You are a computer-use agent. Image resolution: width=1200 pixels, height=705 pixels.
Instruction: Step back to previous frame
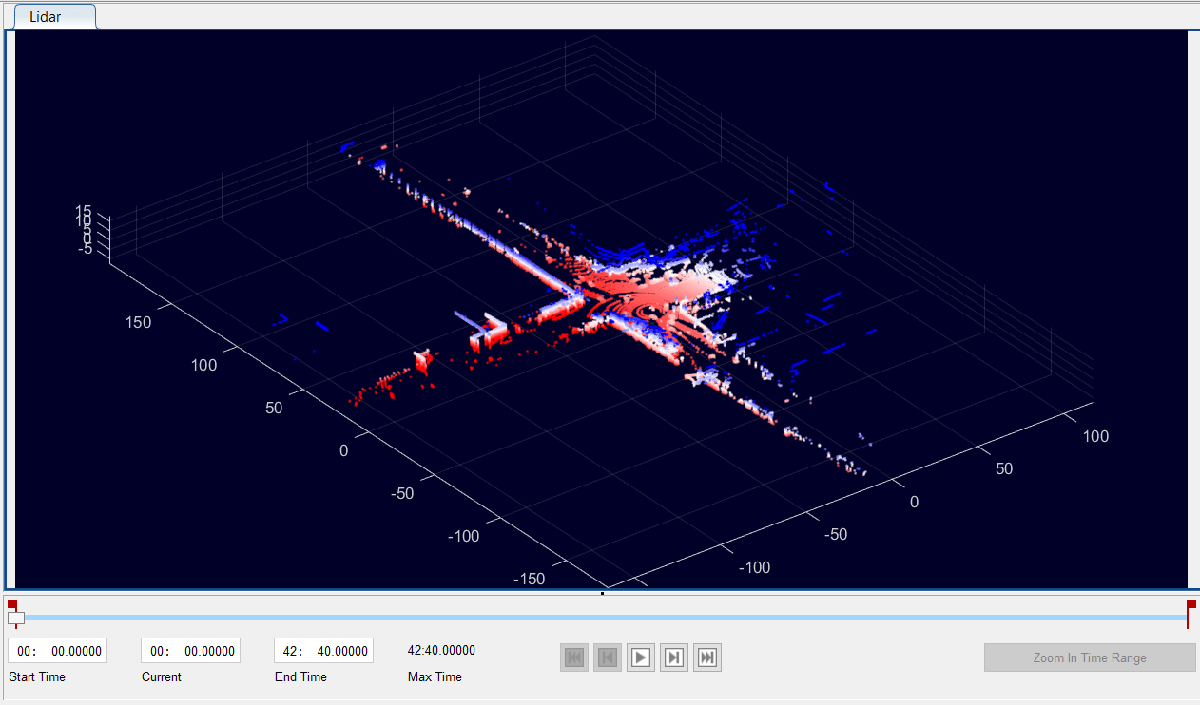(608, 657)
